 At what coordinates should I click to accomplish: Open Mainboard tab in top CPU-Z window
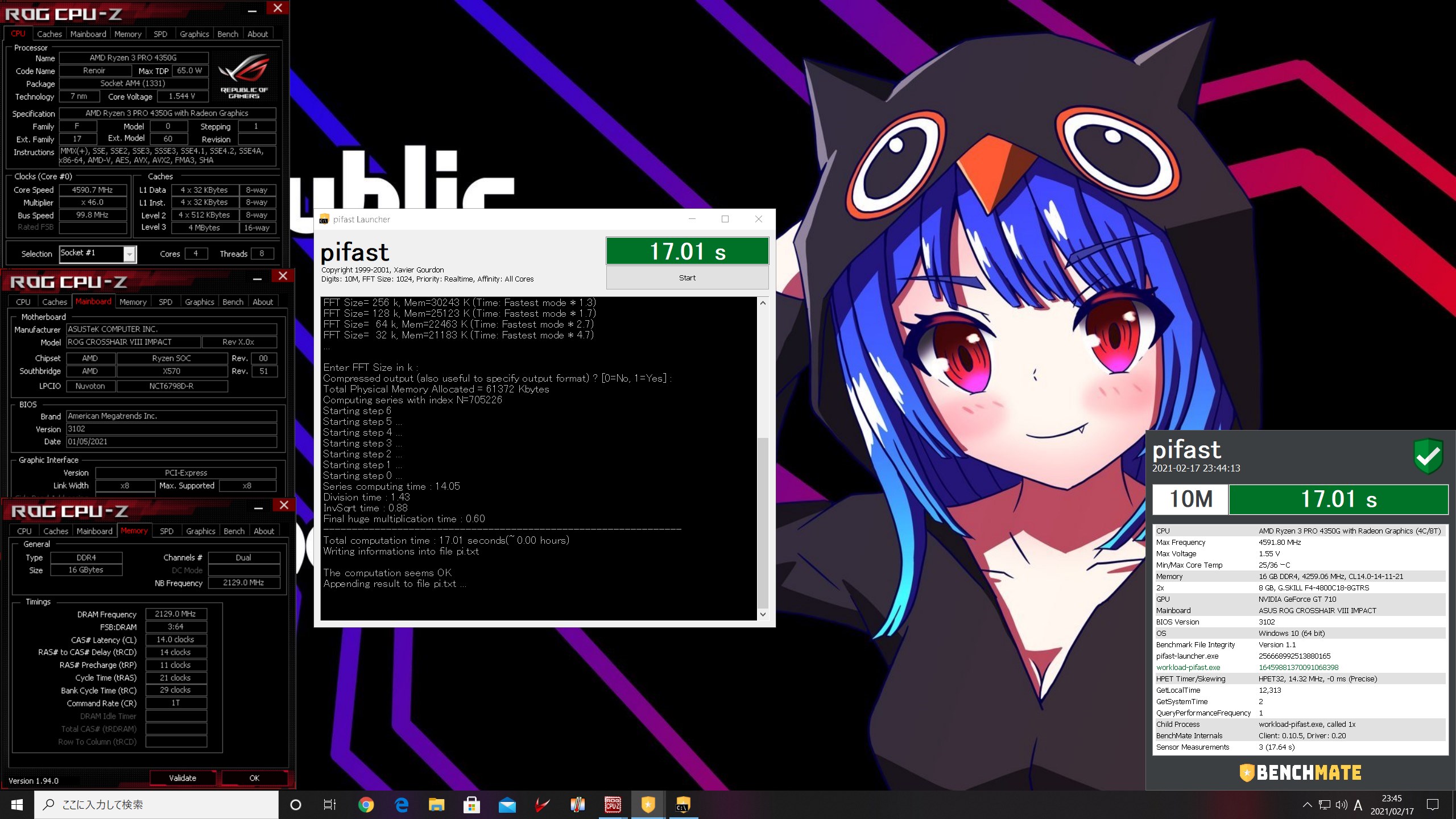tap(88, 34)
